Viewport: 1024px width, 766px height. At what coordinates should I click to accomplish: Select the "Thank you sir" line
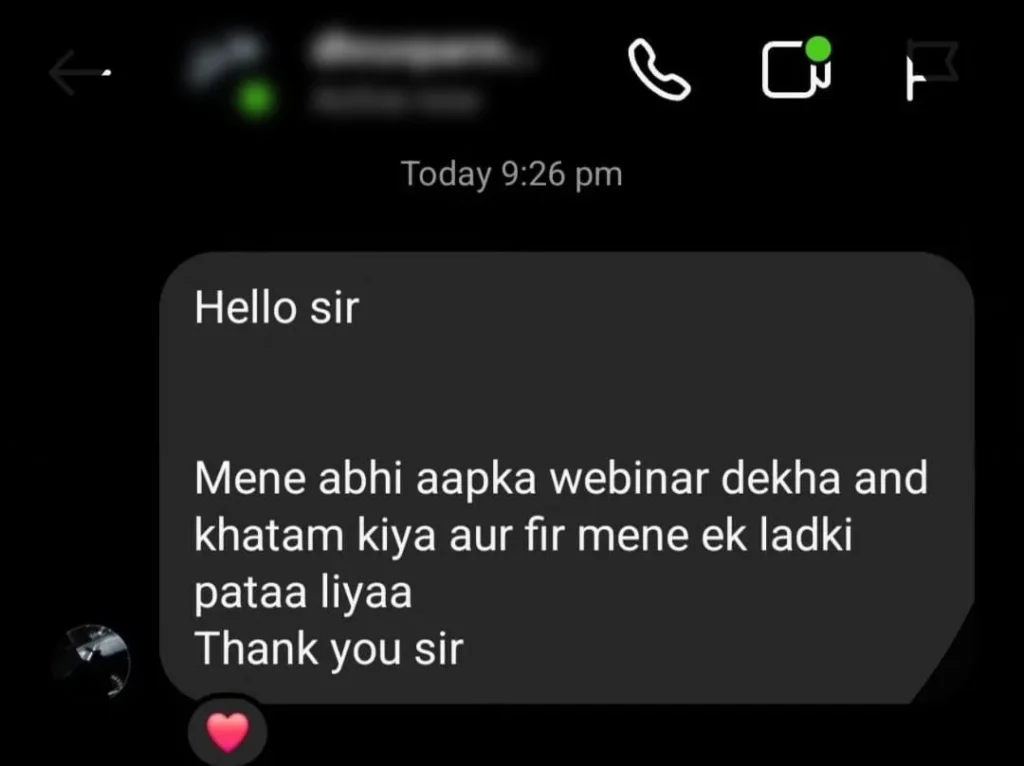point(328,650)
